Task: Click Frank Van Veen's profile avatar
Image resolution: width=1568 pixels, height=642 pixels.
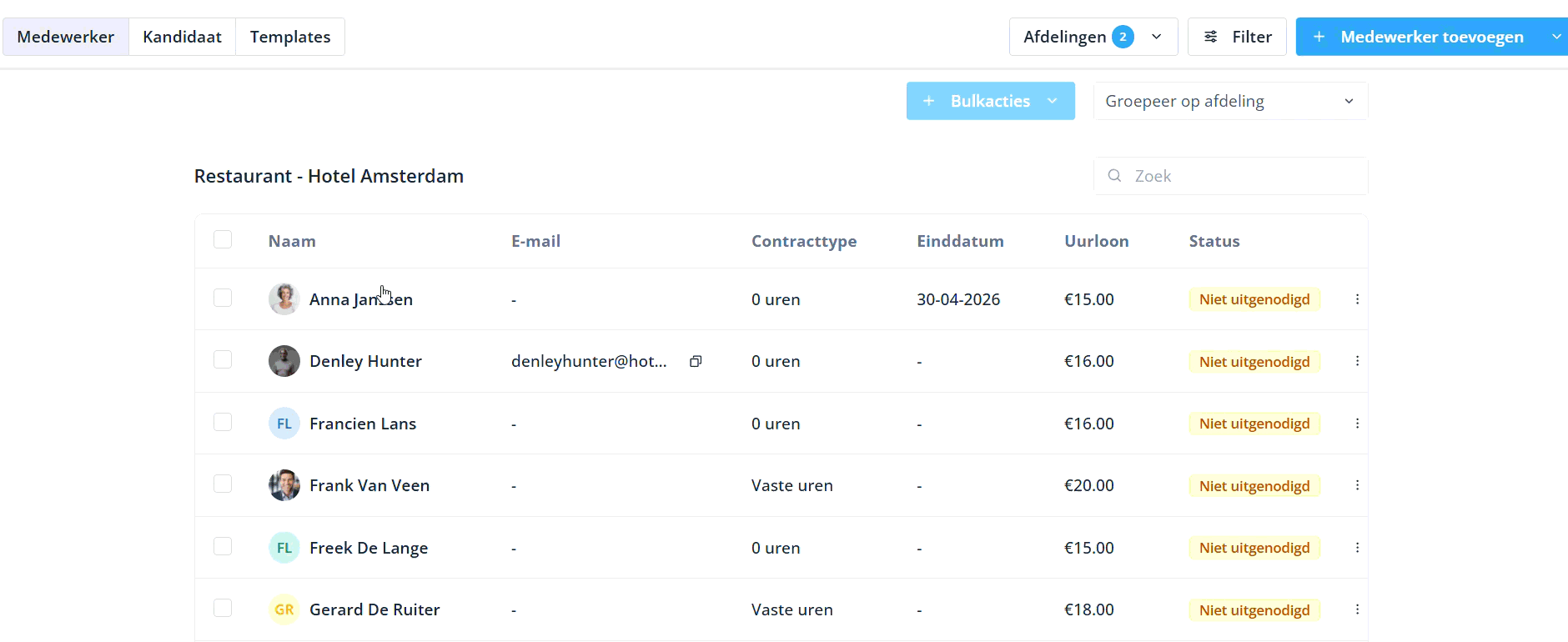Action: (284, 485)
